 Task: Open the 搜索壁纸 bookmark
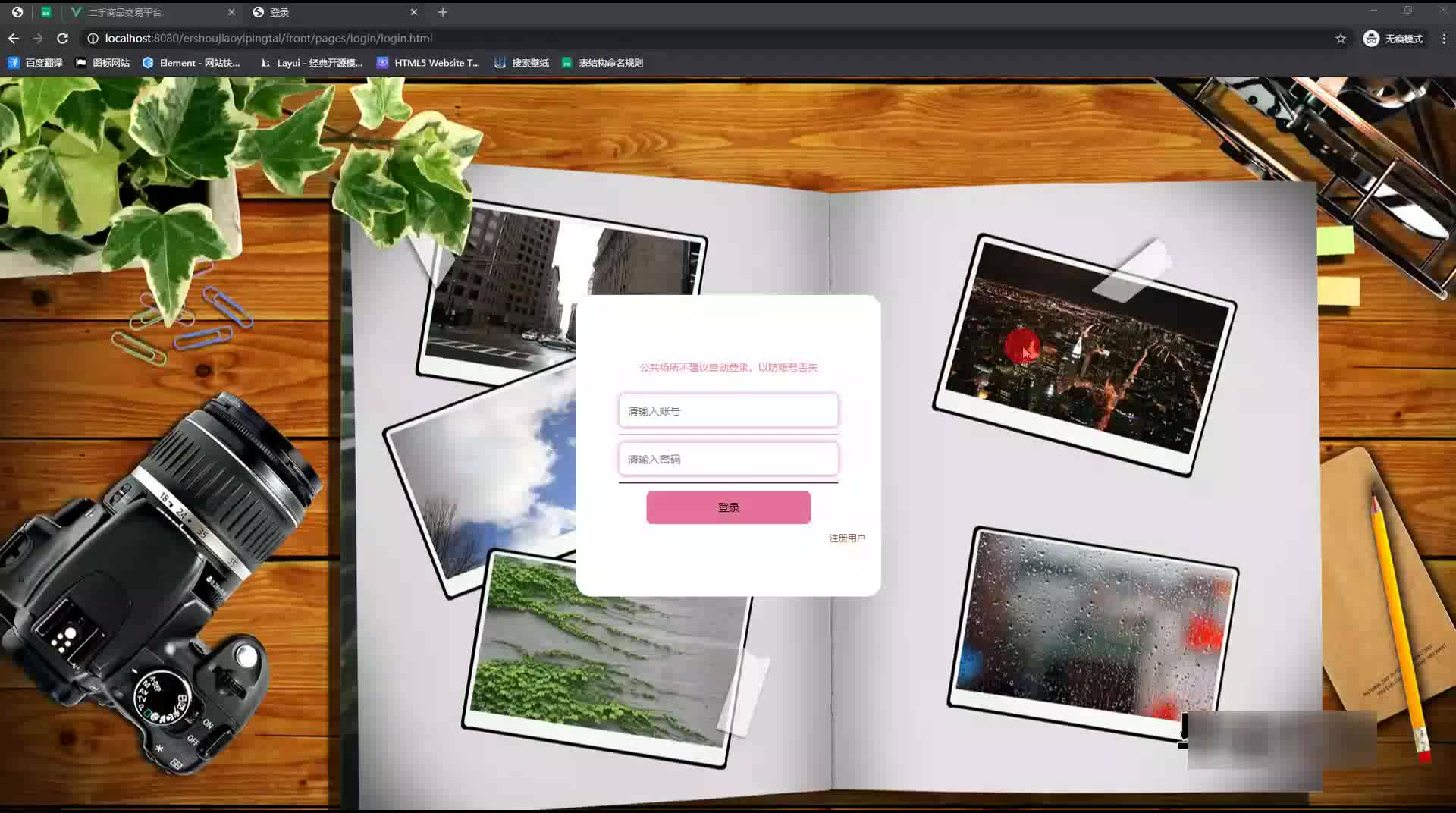pyautogui.click(x=522, y=63)
